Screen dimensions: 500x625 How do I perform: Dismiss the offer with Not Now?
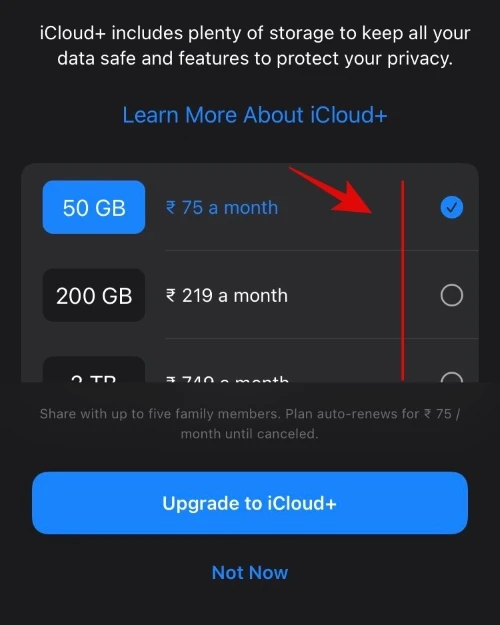(x=250, y=573)
